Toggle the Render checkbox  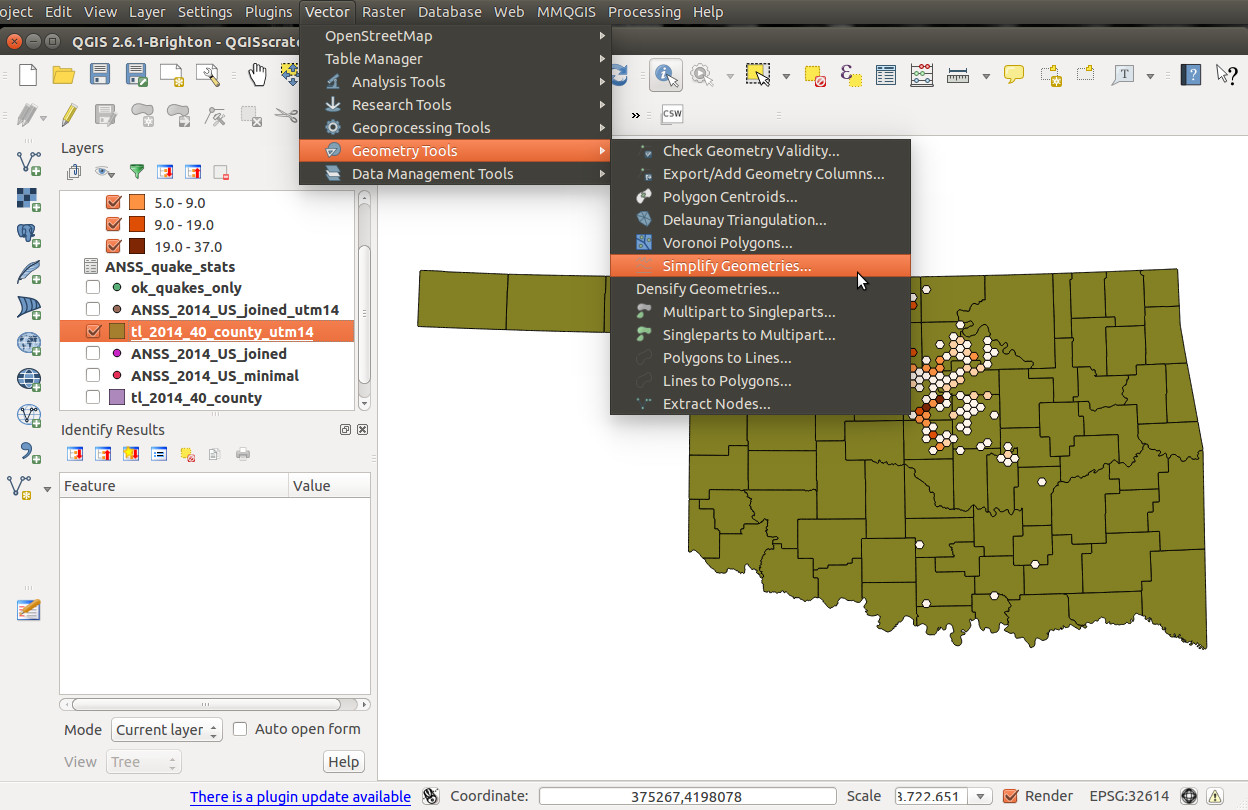pos(1010,796)
